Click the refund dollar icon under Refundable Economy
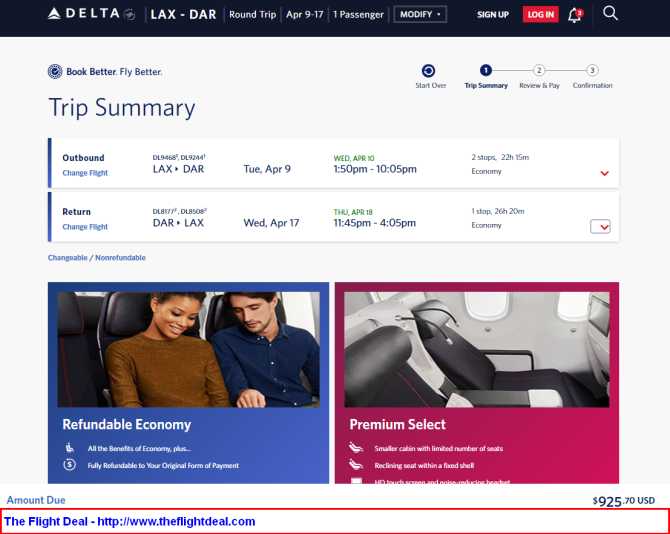Image resolution: width=670 pixels, height=534 pixels. tap(70, 464)
